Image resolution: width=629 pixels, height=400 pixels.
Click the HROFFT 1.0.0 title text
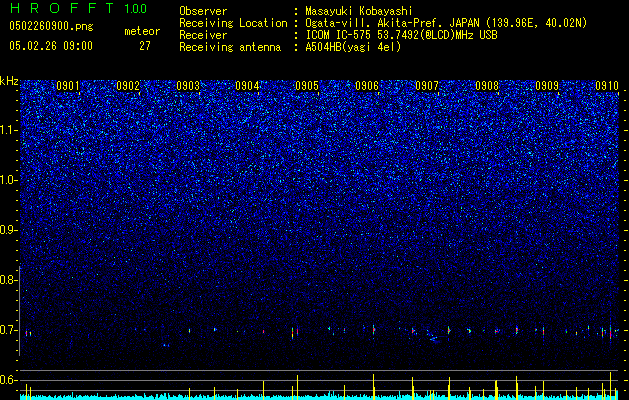tap(79, 8)
